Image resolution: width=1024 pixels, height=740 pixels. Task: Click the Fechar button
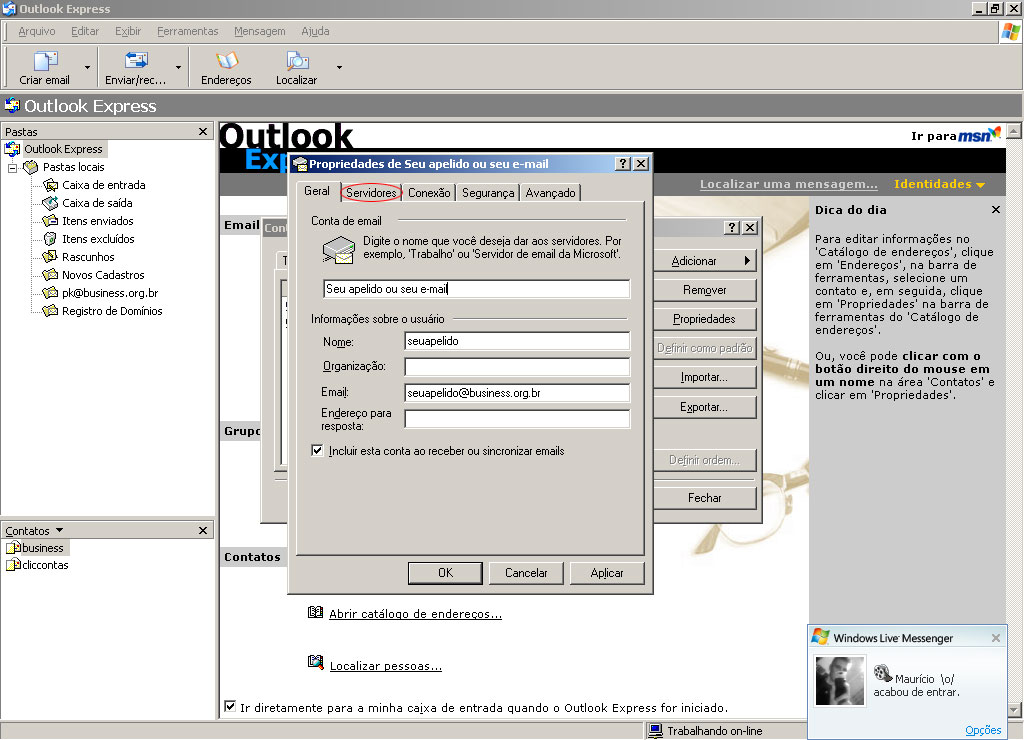[x=705, y=498]
